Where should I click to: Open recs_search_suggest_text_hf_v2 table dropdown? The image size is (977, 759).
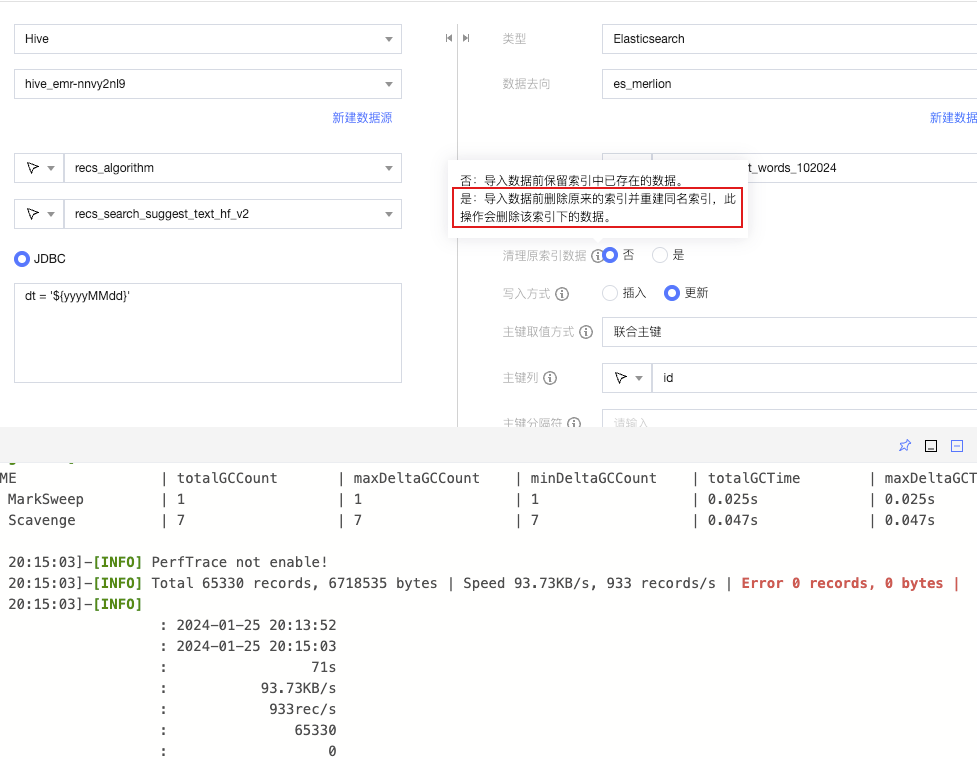pyautogui.click(x=232, y=214)
